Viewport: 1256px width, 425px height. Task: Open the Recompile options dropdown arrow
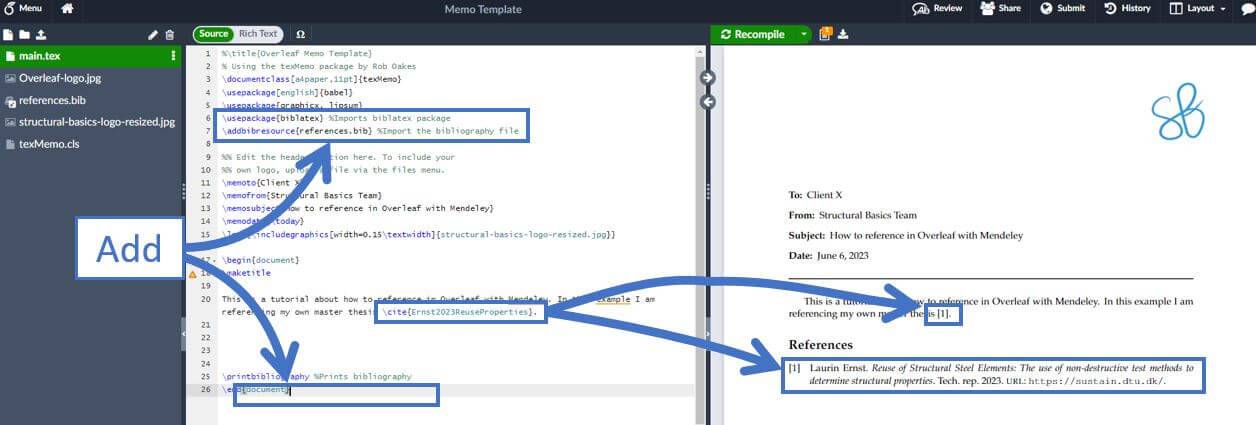pos(803,34)
